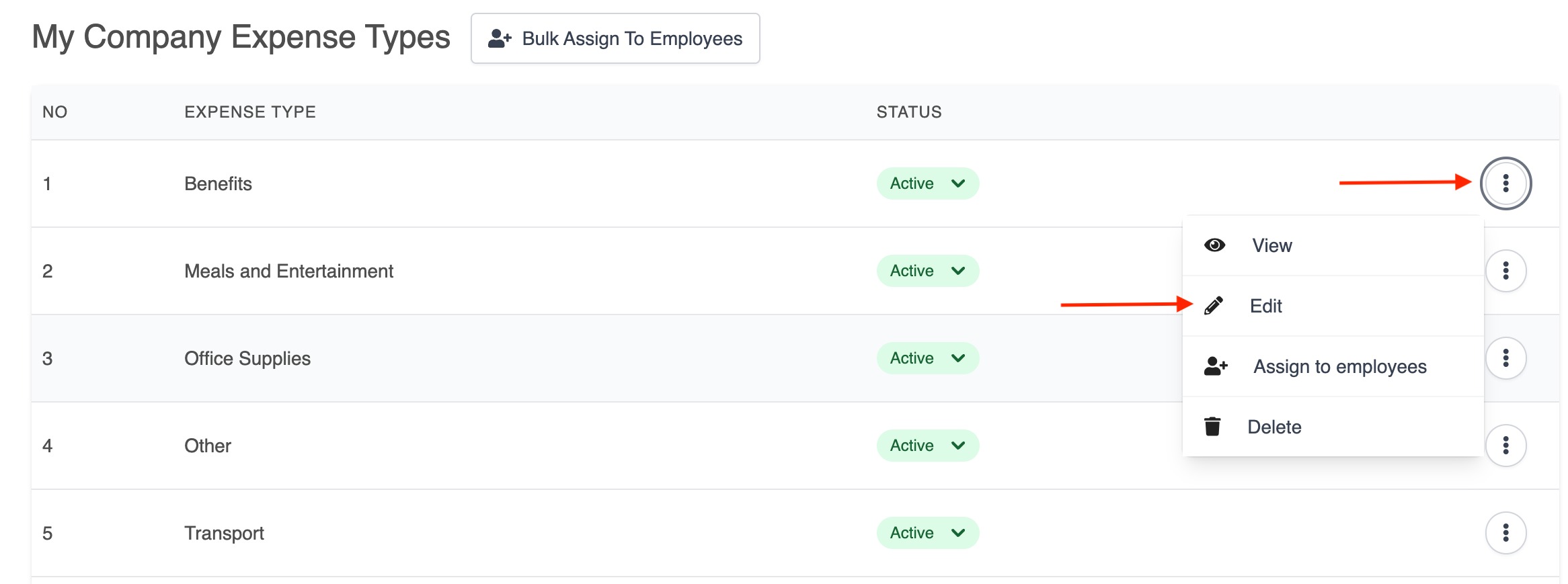Select Delete from the context menu

tap(1333, 427)
